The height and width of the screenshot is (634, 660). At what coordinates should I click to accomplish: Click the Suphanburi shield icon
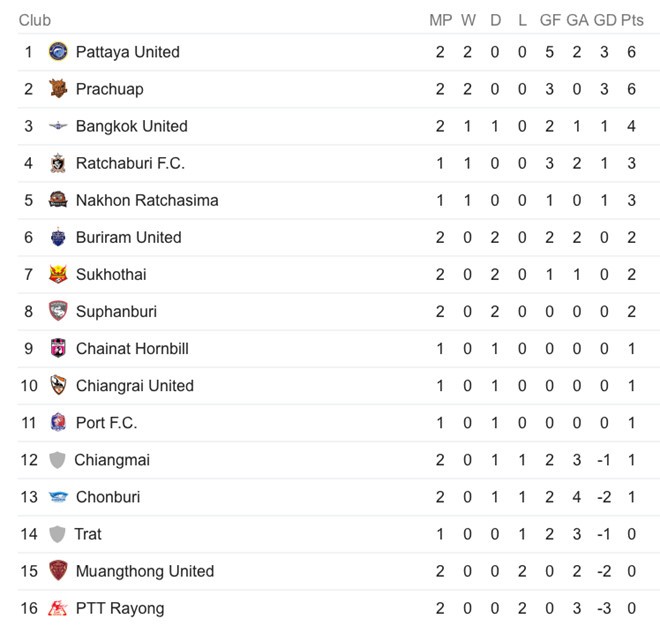58,311
